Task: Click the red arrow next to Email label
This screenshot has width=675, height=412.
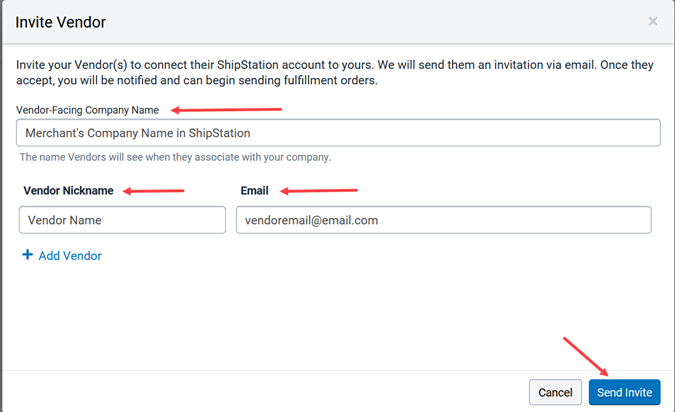Action: [x=320, y=190]
